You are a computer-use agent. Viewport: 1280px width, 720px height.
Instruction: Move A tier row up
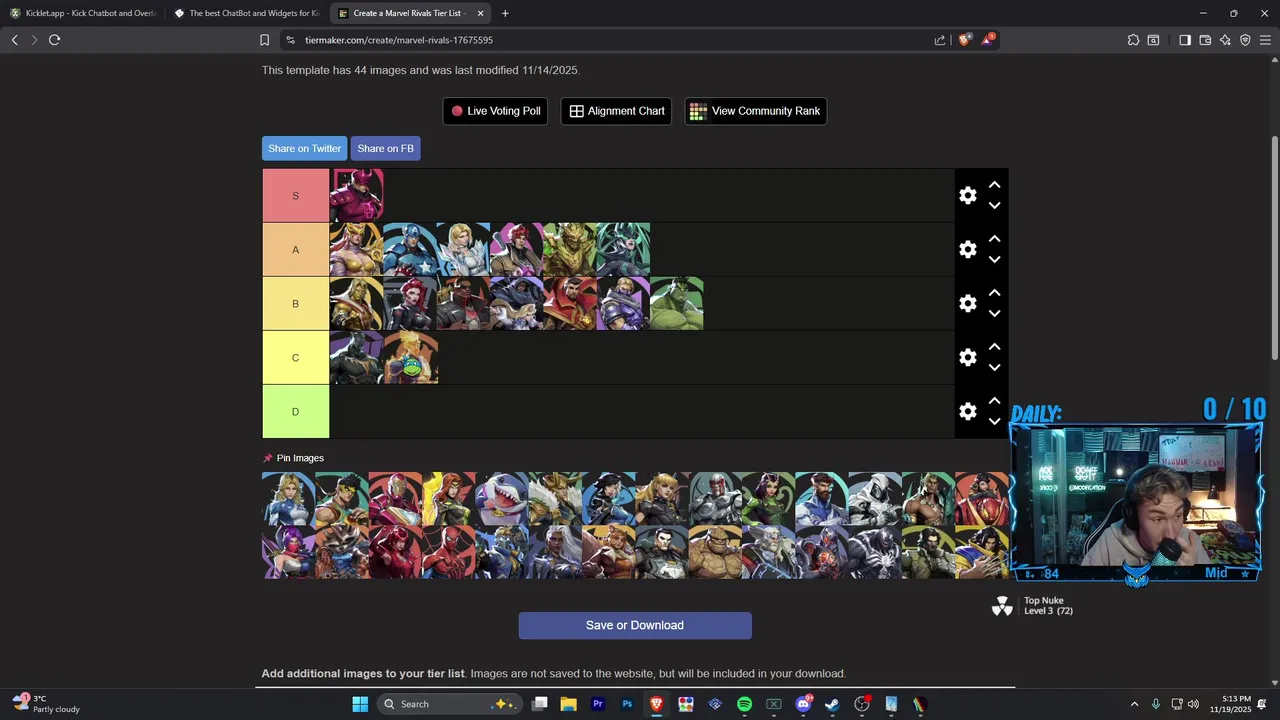(x=994, y=239)
